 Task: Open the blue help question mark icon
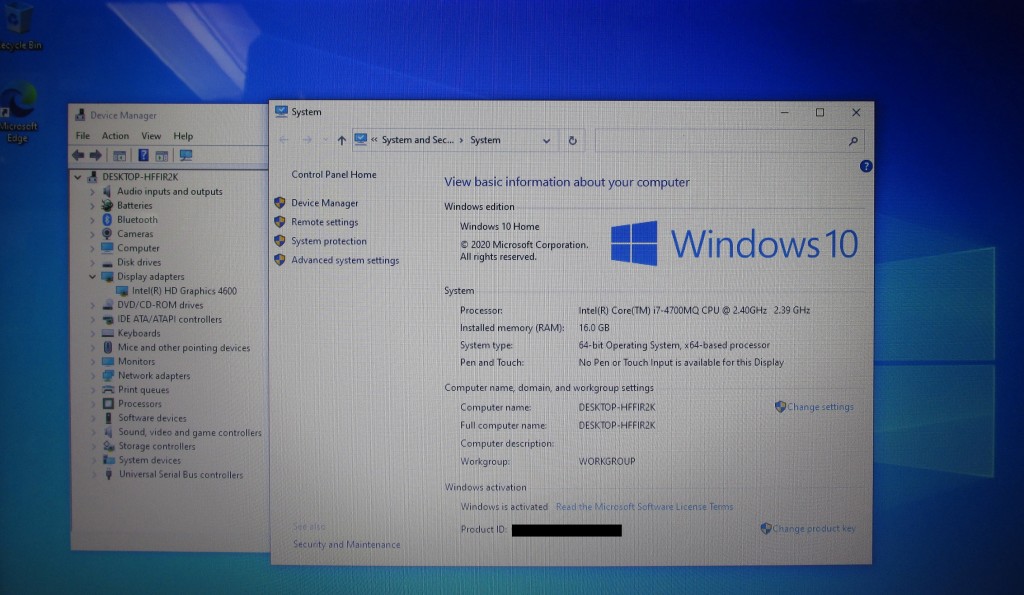(865, 166)
